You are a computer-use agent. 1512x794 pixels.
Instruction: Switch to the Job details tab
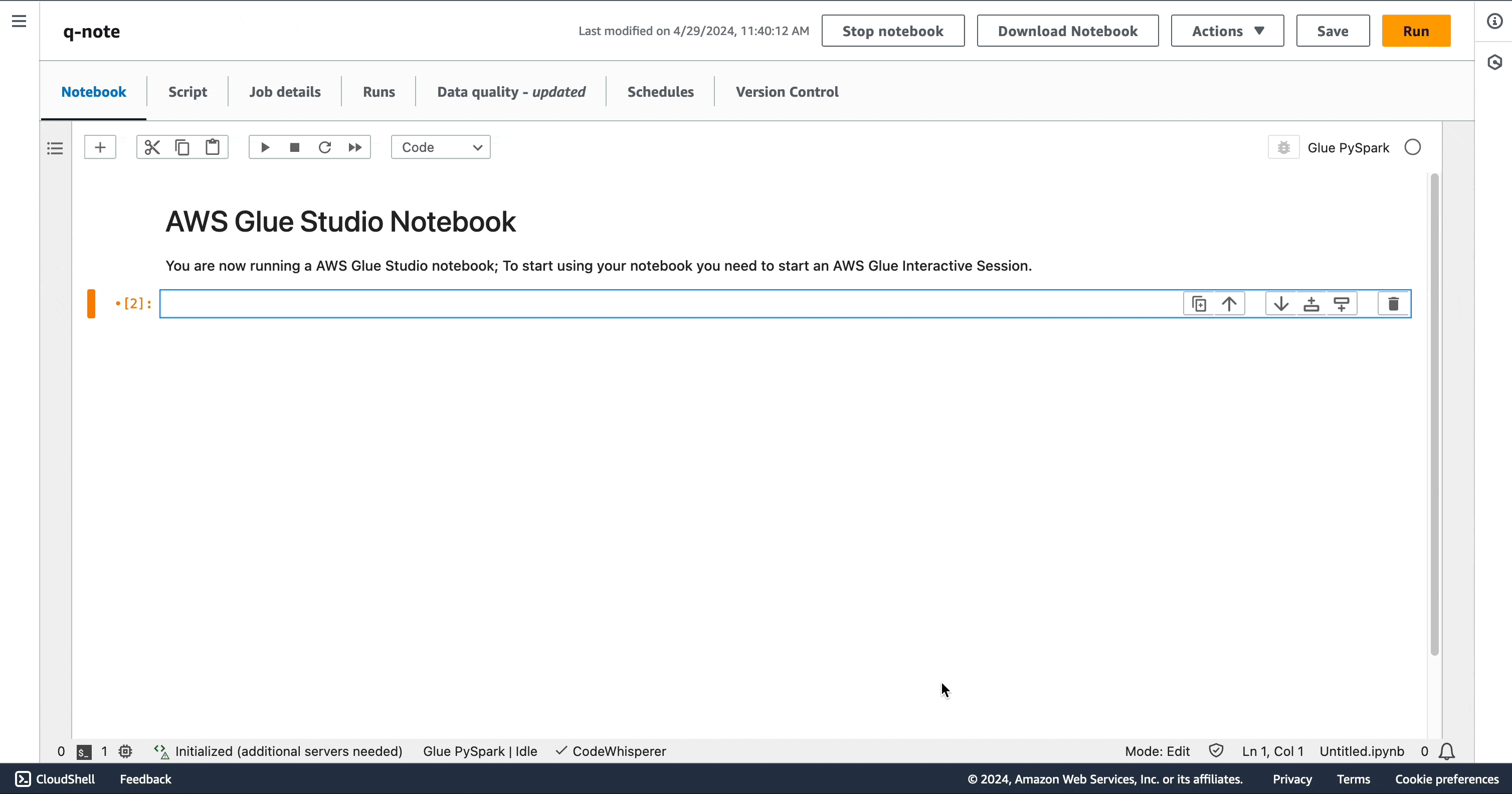tap(285, 92)
